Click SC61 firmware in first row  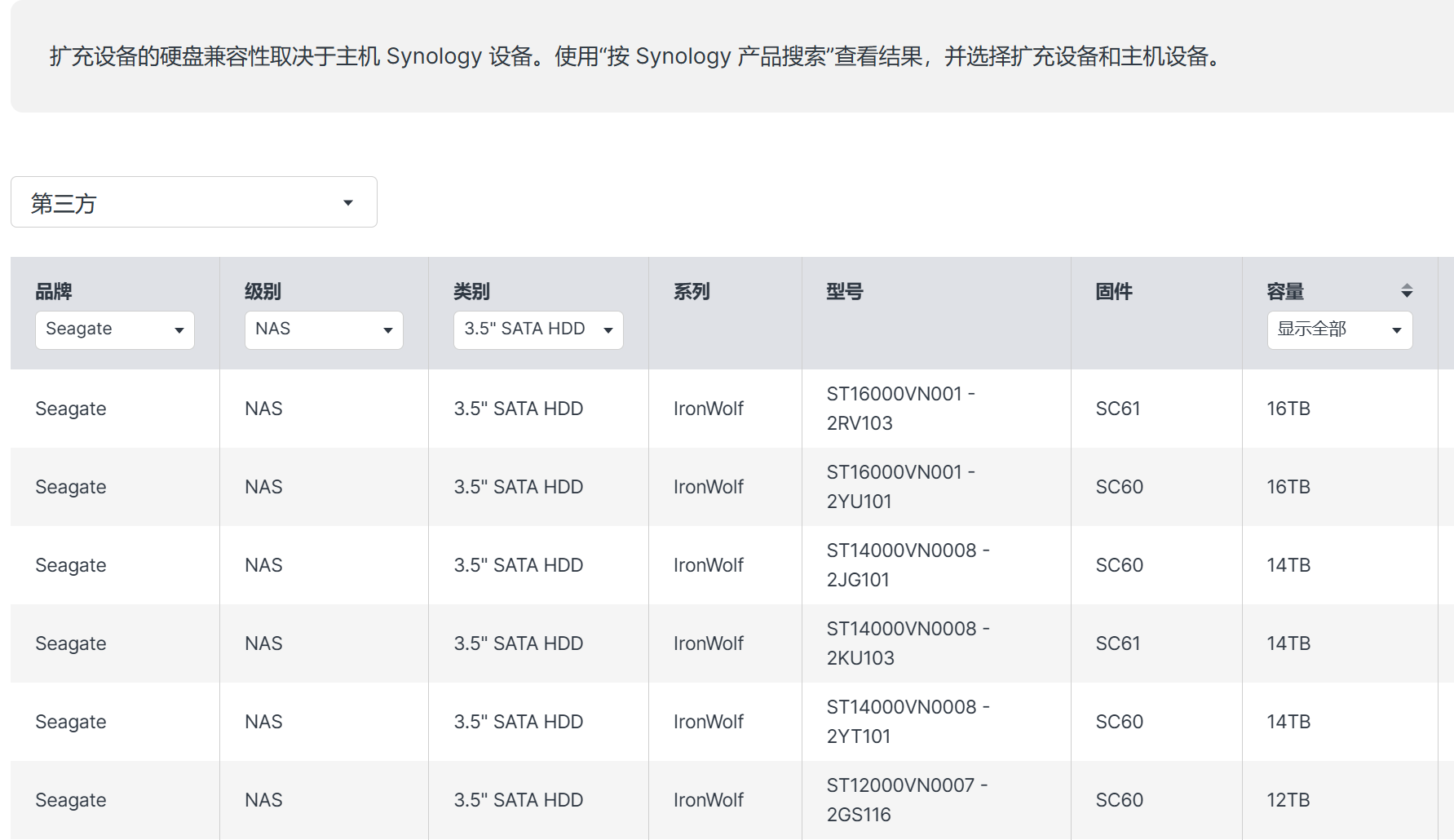(1118, 409)
